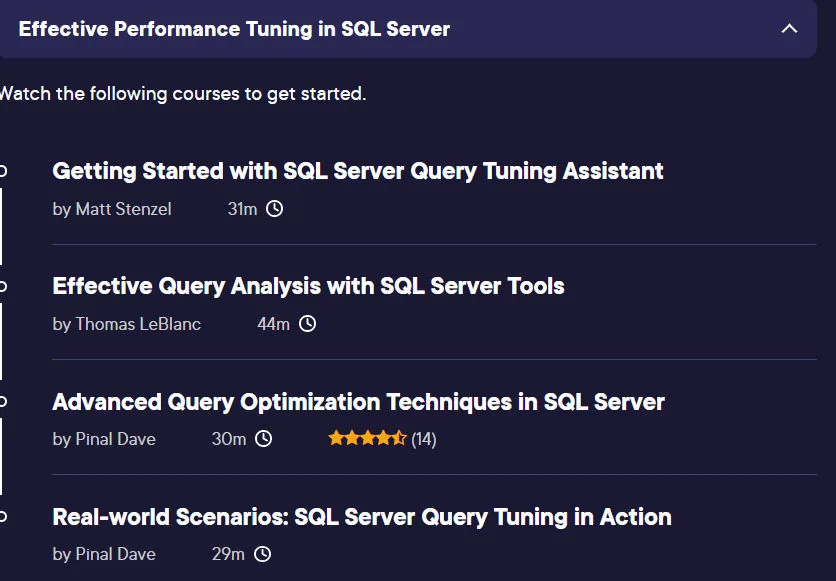This screenshot has height=581, width=836.
Task: Click the 30m duration text
Action: click(x=229, y=439)
